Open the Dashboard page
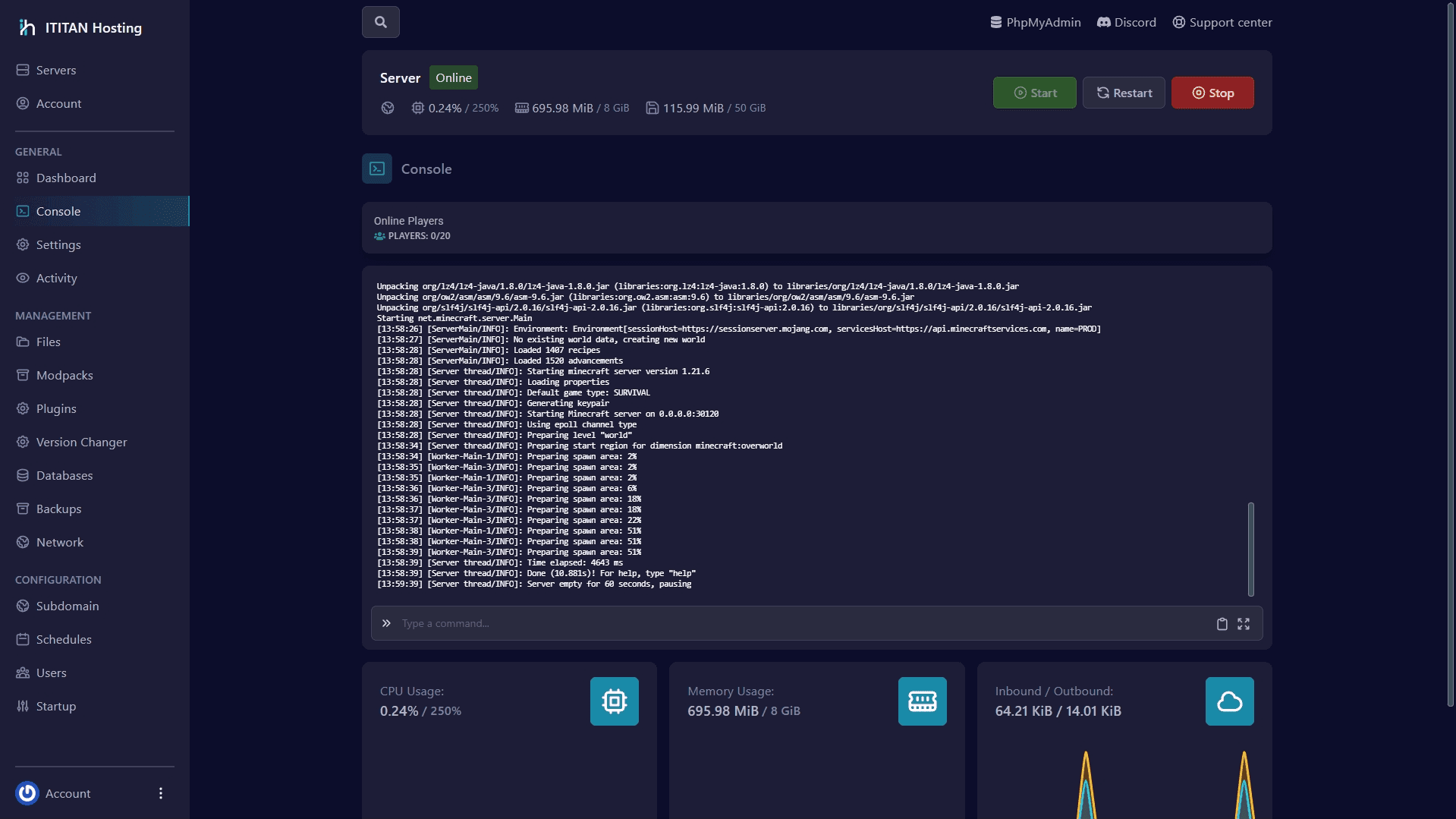1456x819 pixels. coord(95,178)
